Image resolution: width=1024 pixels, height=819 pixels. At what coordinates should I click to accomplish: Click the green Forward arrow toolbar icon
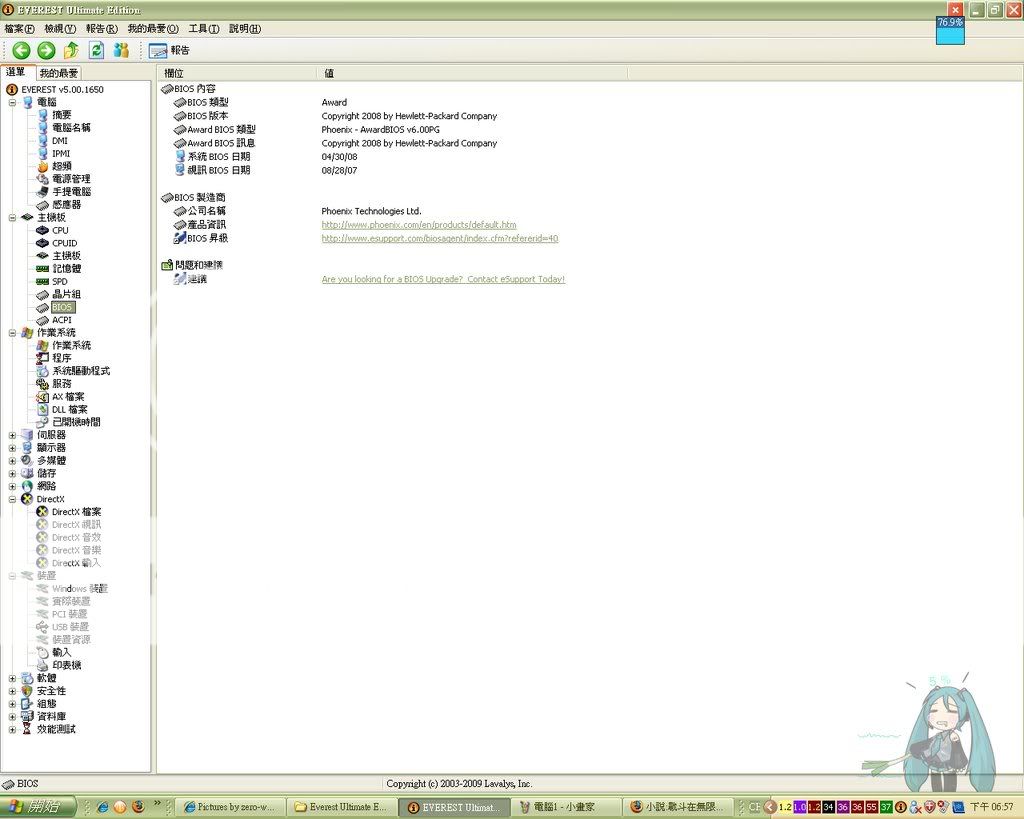coord(46,50)
